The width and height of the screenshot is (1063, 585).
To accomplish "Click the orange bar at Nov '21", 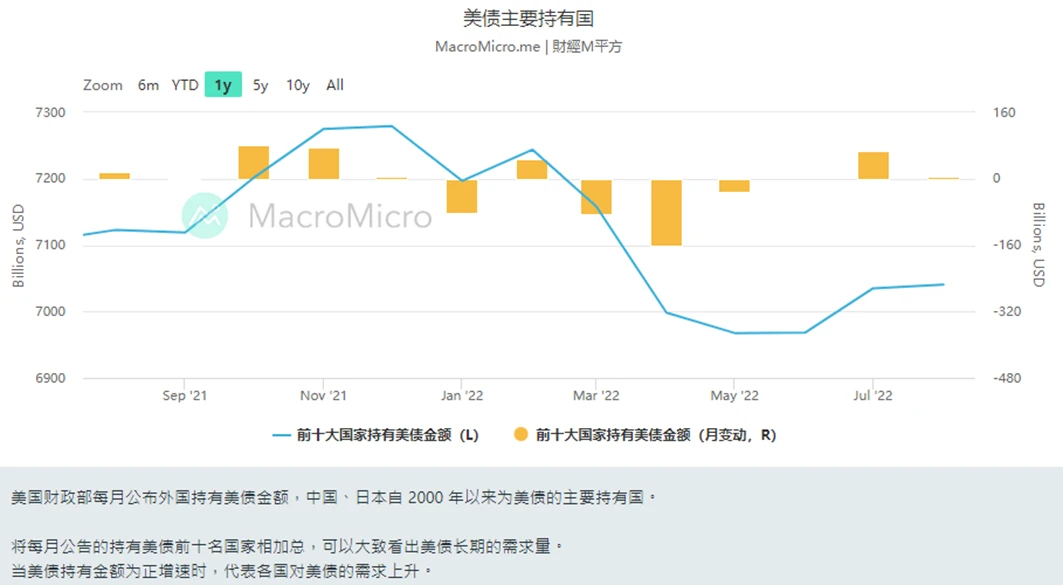I will (323, 164).
